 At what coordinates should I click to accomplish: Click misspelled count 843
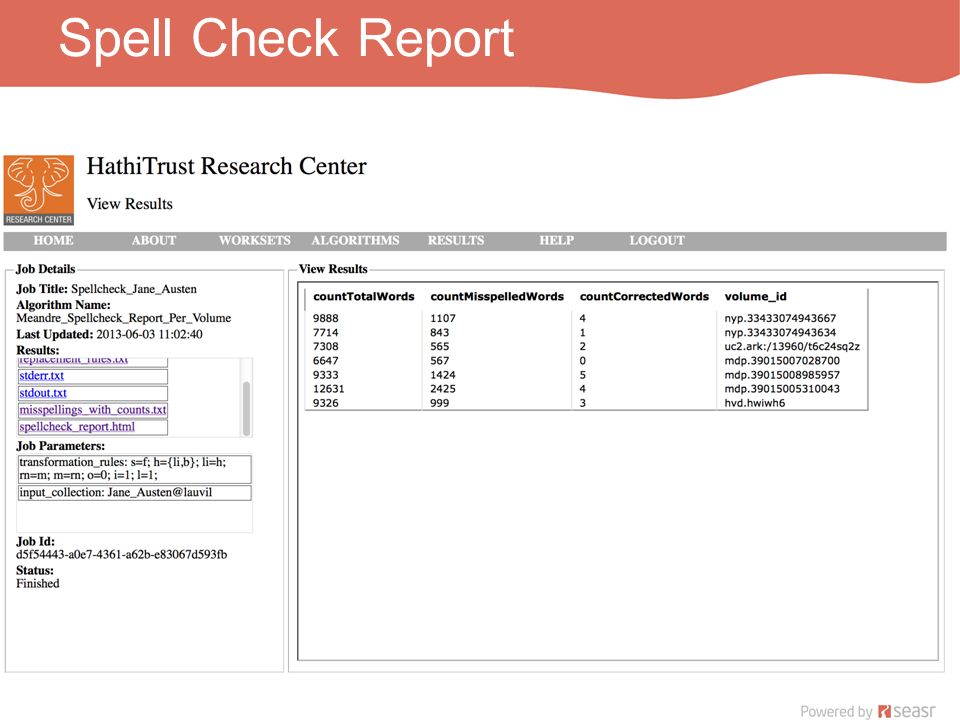click(x=440, y=332)
